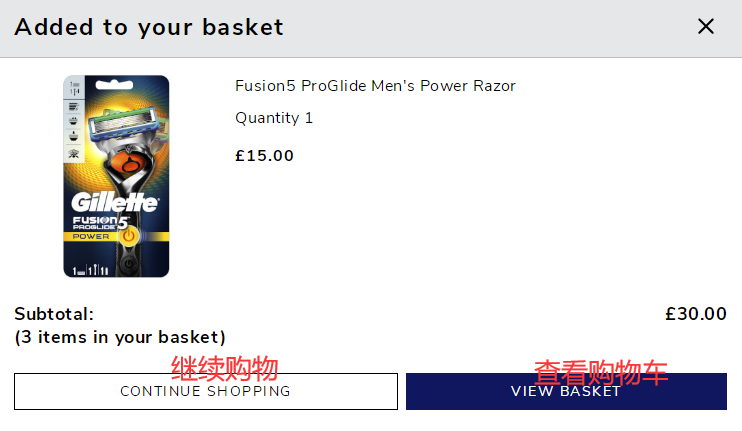Screen dimensions: 742x431
Task: Click the Gillette logo on the package
Action: [115, 202]
